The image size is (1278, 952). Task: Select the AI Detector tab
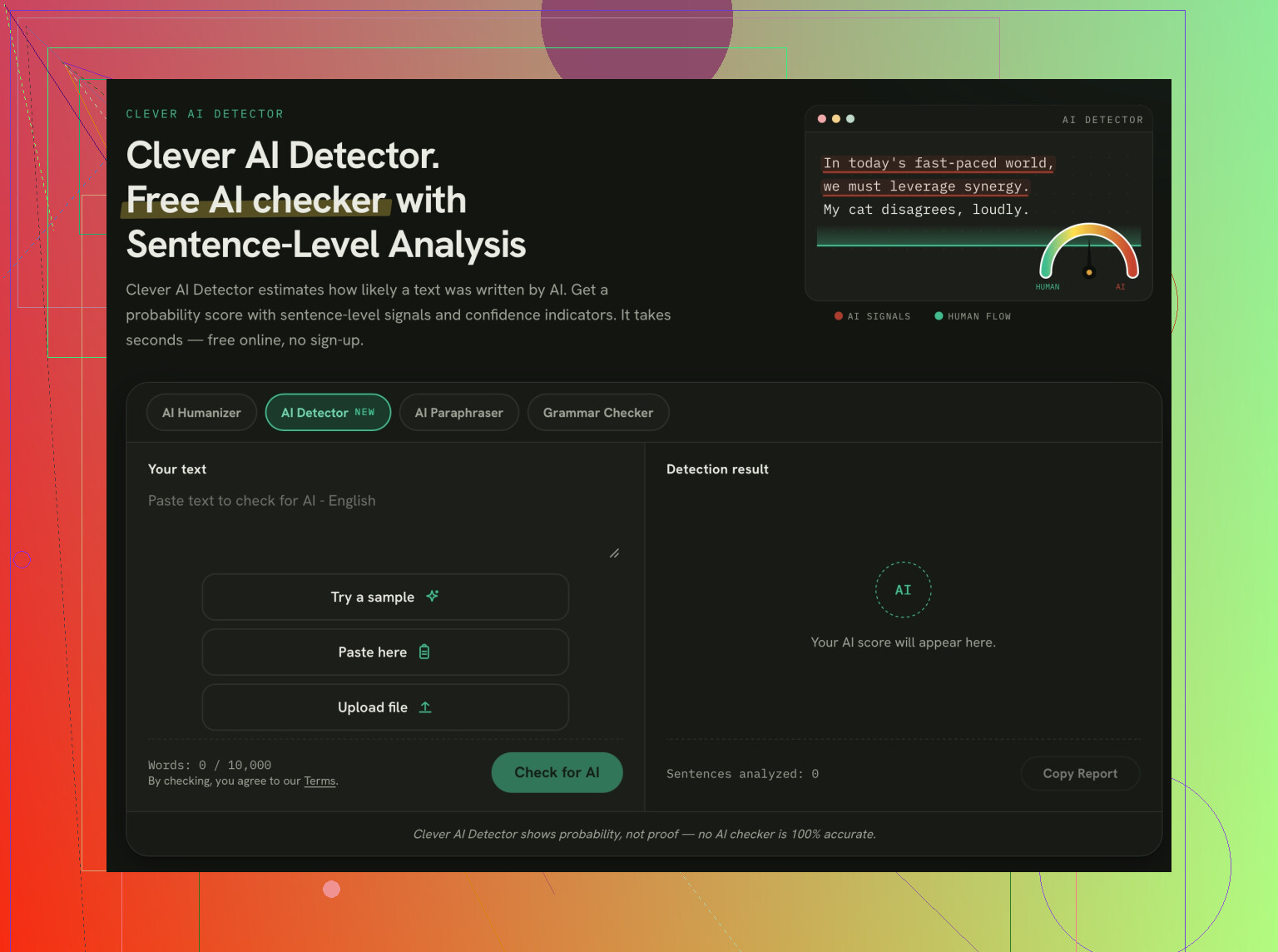328,413
